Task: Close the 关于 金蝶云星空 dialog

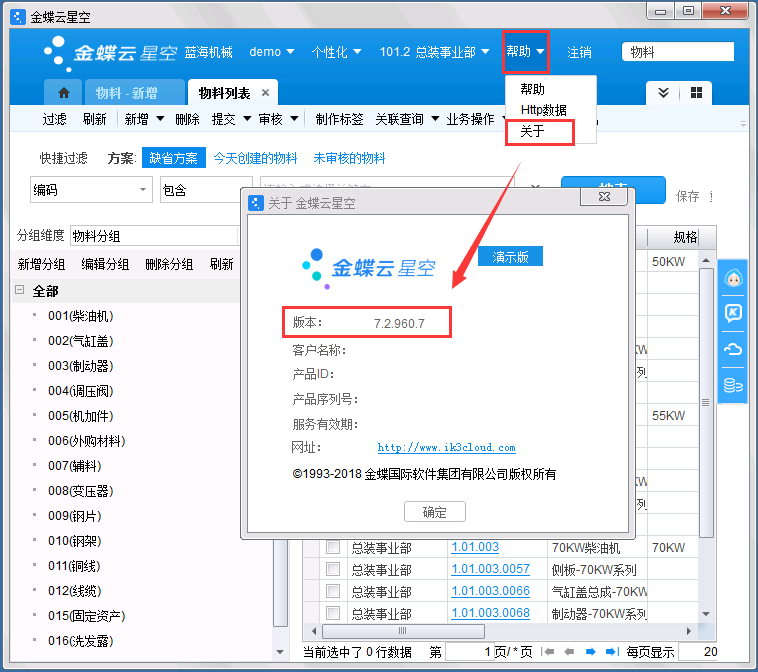Action: click(604, 196)
